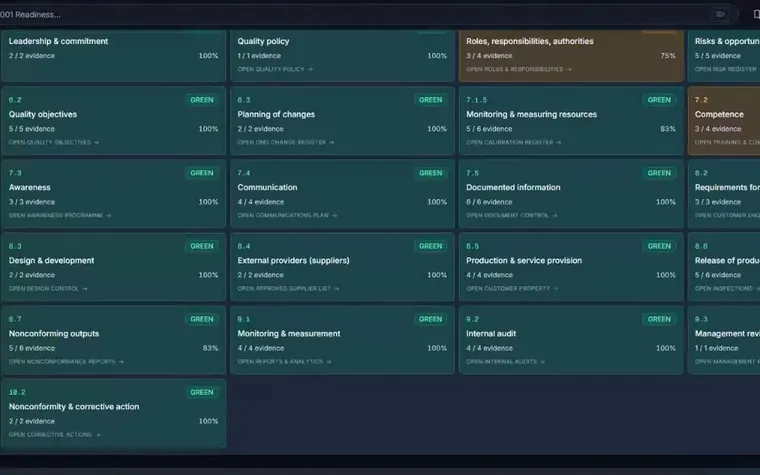
Task: Open Nonconformance Reports link
Action: [66, 362]
